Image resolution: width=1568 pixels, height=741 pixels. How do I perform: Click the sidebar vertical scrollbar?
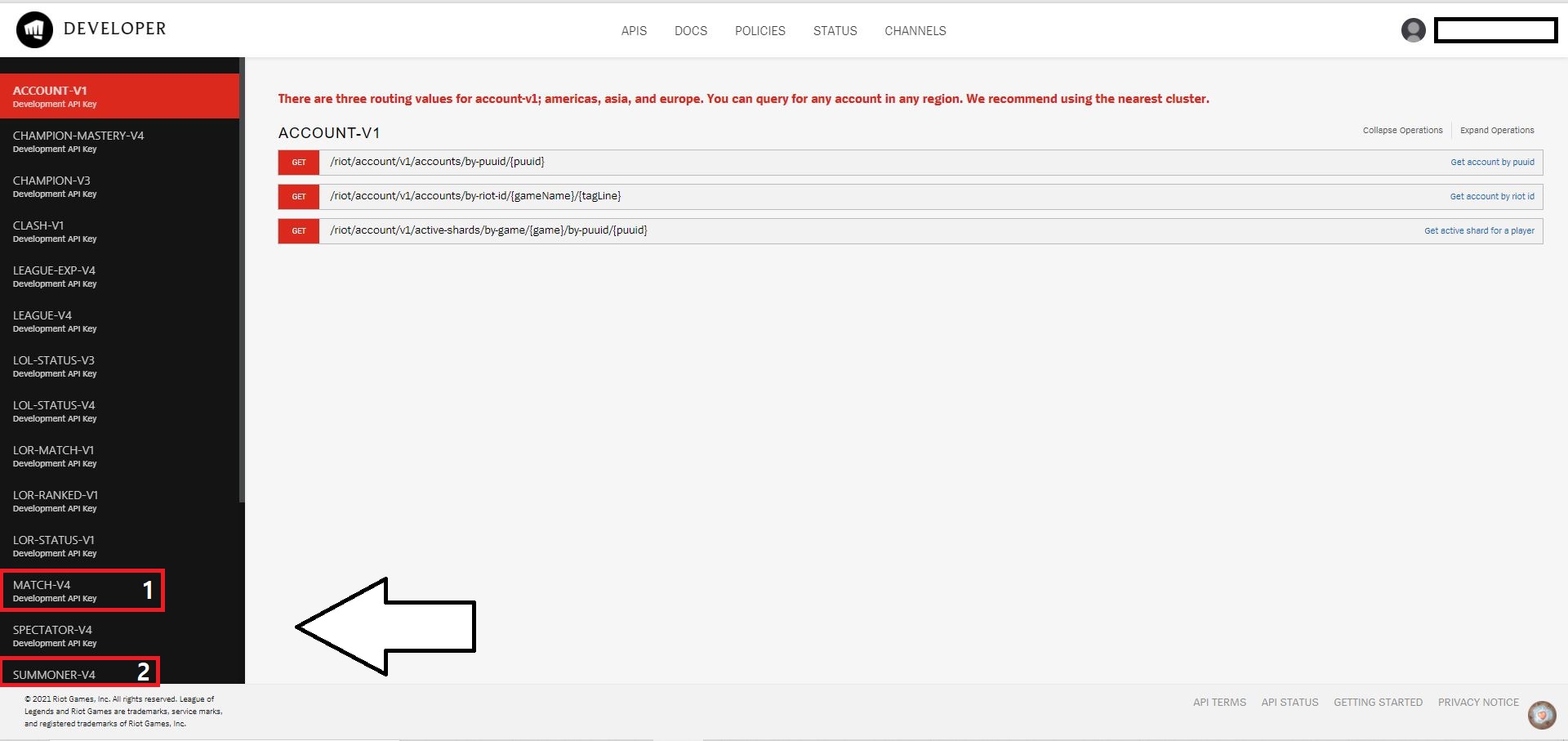click(242, 279)
